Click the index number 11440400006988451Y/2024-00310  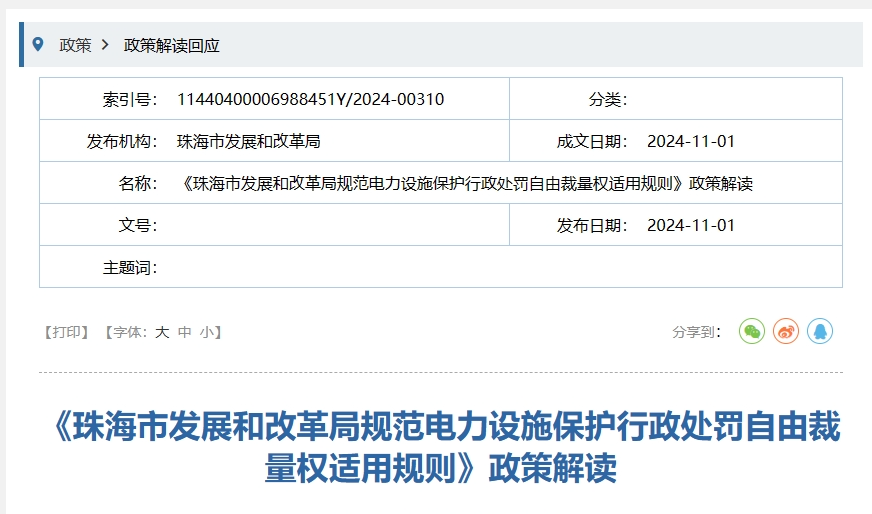click(x=310, y=99)
